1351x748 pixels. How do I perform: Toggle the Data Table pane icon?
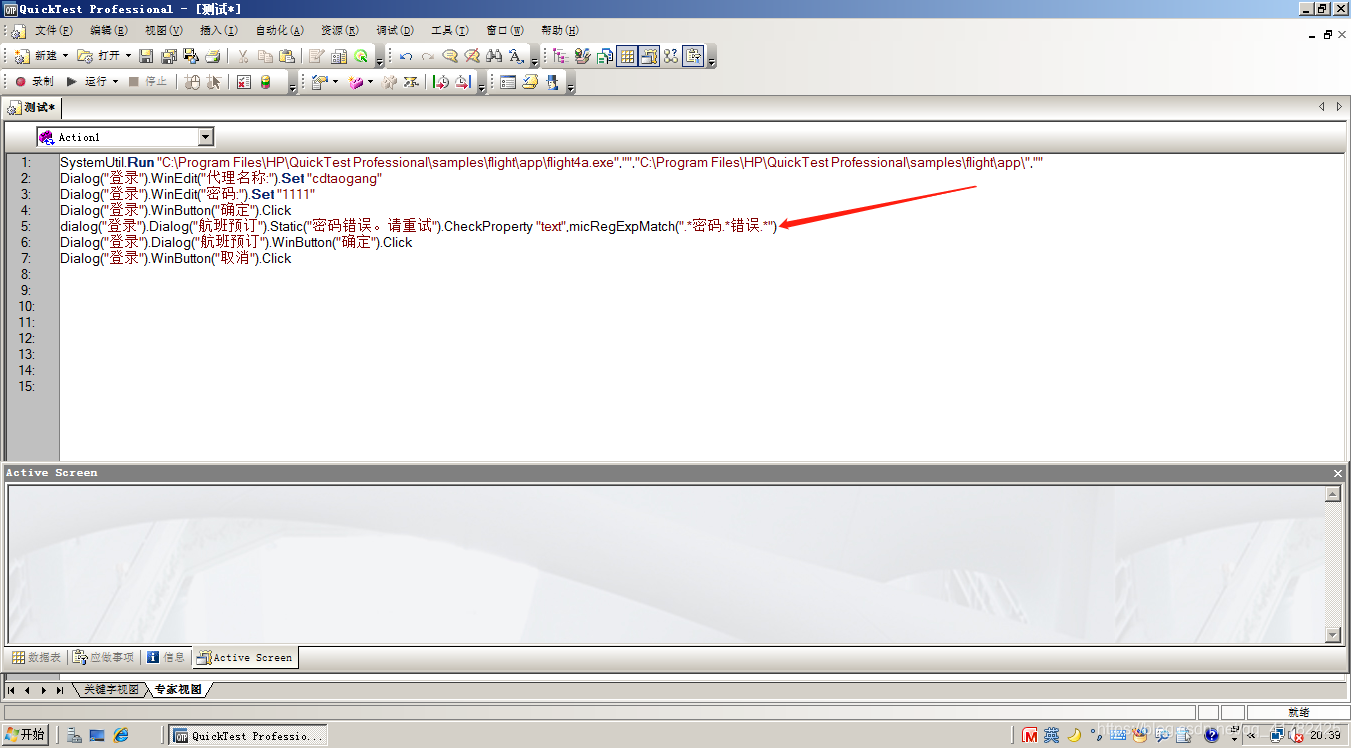[627, 56]
